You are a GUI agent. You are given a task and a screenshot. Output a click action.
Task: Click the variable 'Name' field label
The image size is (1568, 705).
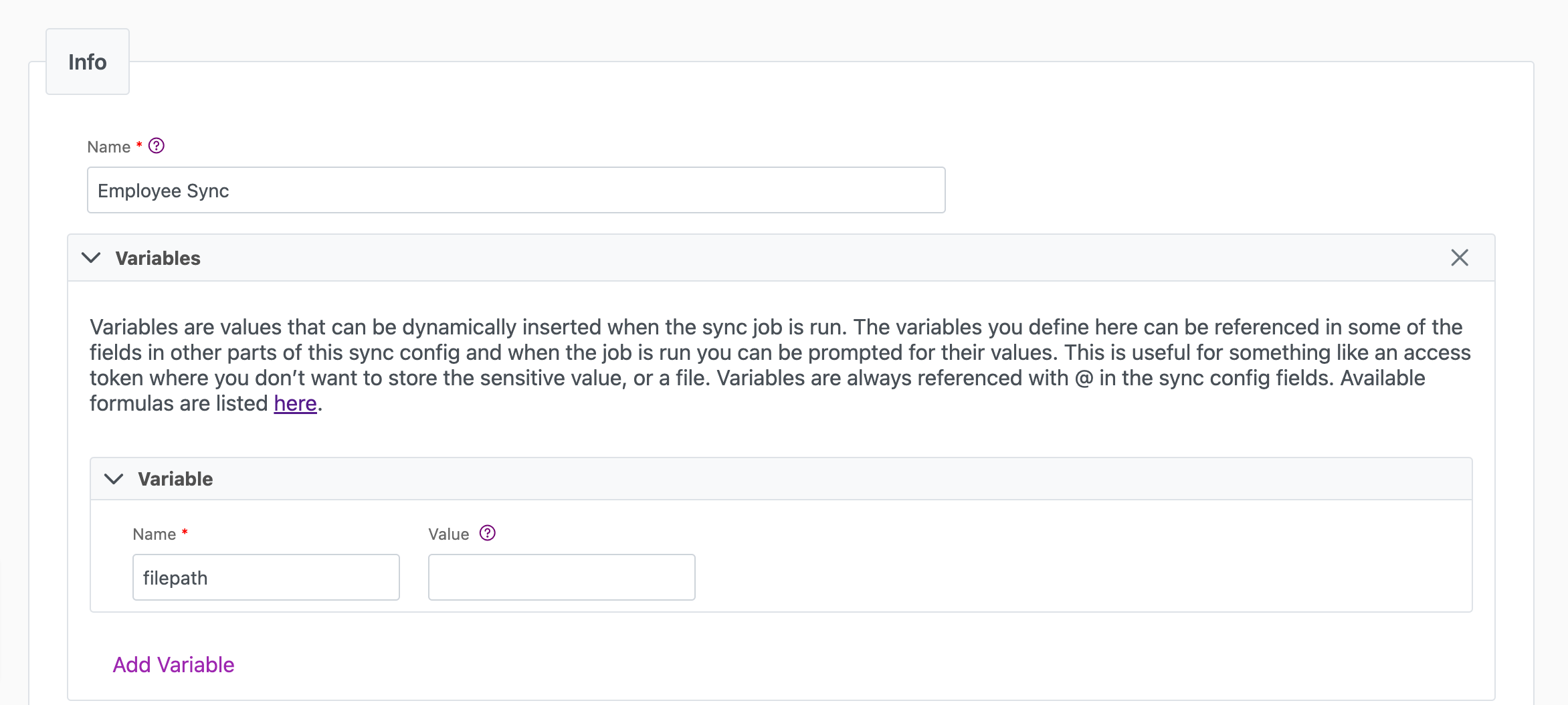tap(155, 534)
